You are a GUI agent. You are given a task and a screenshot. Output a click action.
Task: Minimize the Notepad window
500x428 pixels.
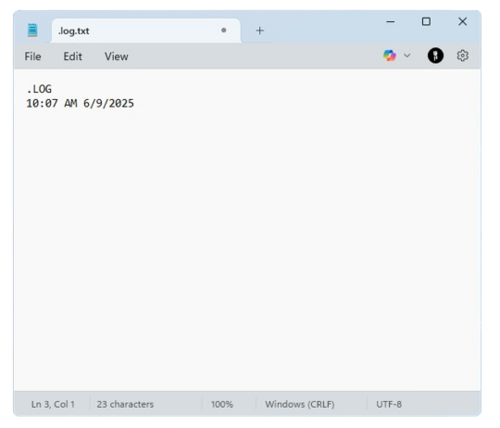pyautogui.click(x=390, y=22)
